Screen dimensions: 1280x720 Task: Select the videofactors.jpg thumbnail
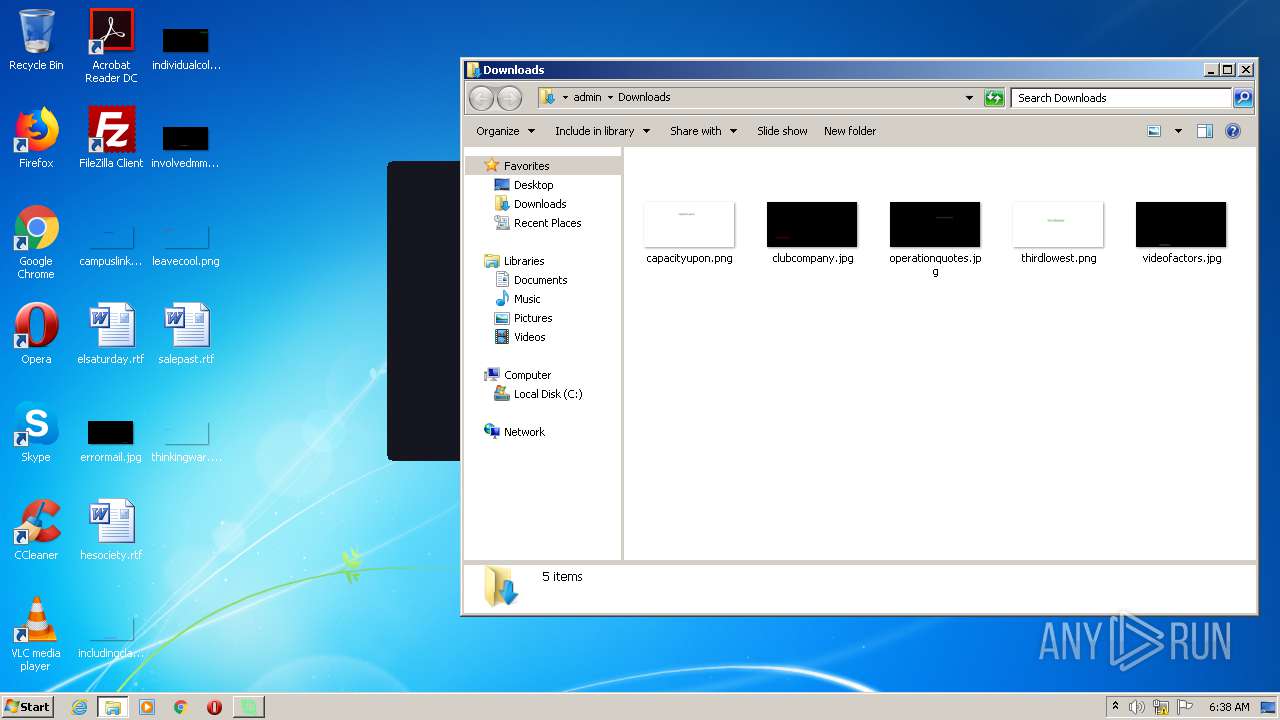[1181, 233]
